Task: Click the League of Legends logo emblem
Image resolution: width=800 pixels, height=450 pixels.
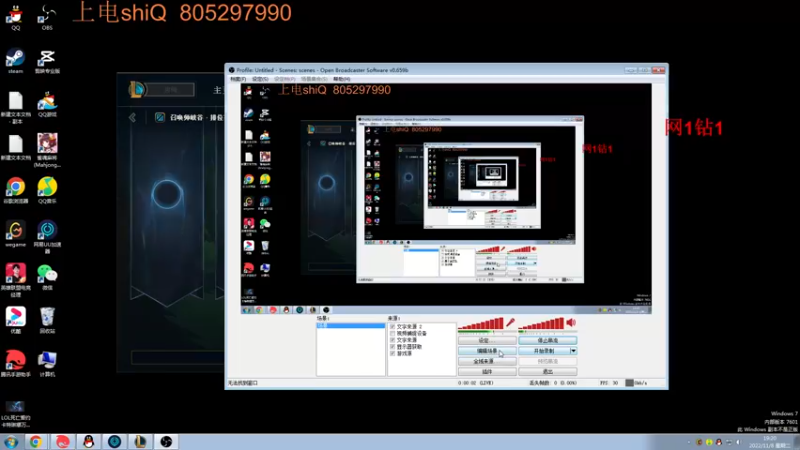Action: click(x=137, y=89)
